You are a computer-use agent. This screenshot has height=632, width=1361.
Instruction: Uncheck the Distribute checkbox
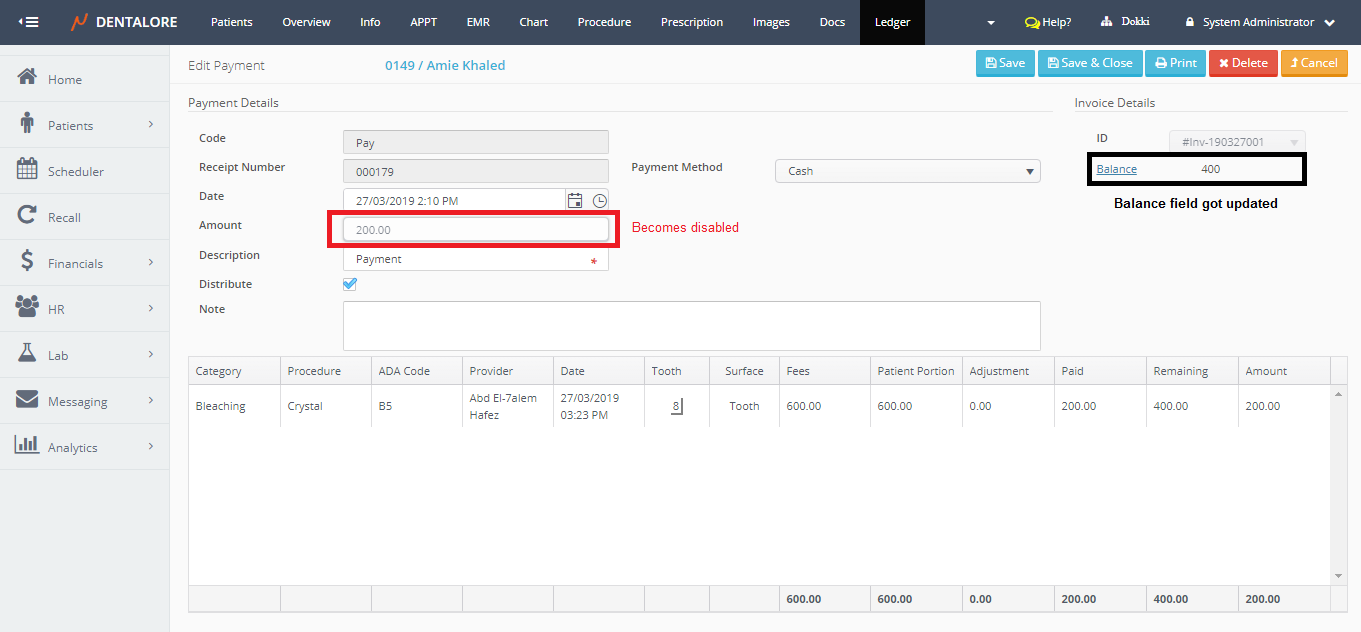point(350,284)
